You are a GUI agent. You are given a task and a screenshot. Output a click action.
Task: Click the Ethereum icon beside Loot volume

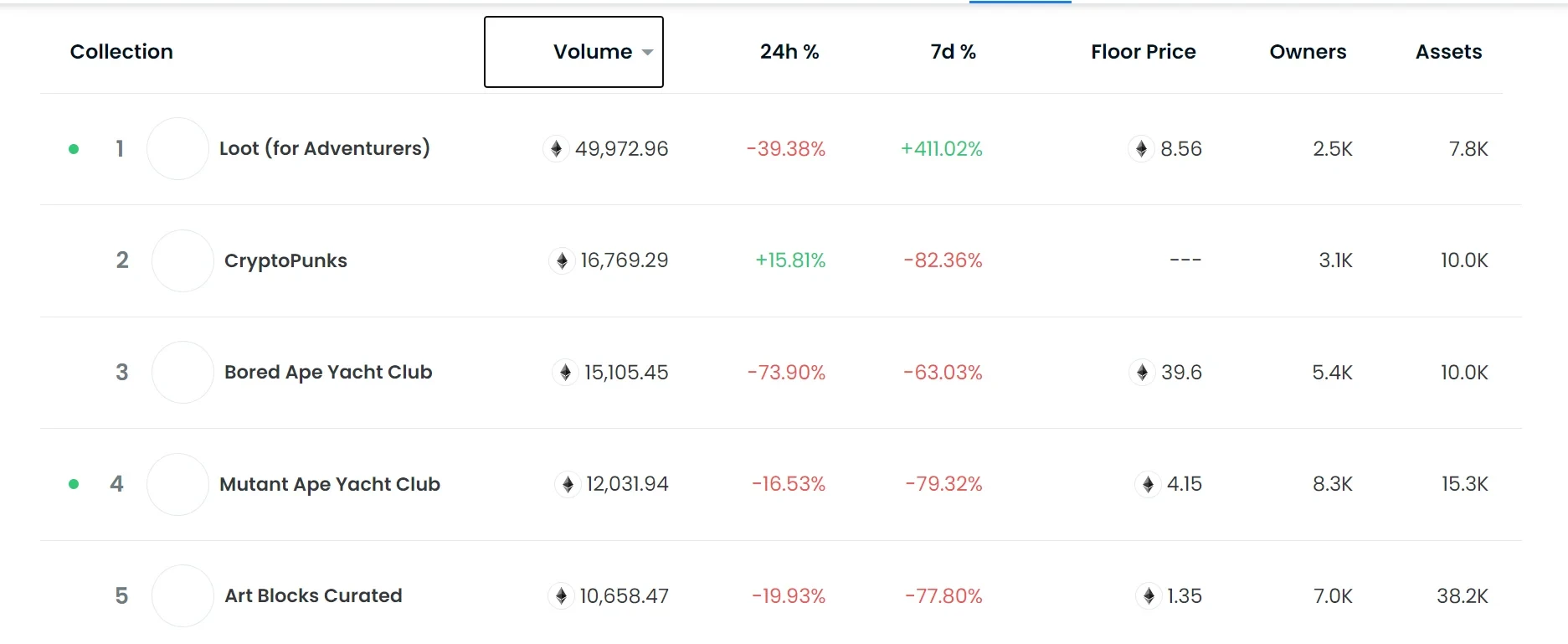[x=556, y=149]
